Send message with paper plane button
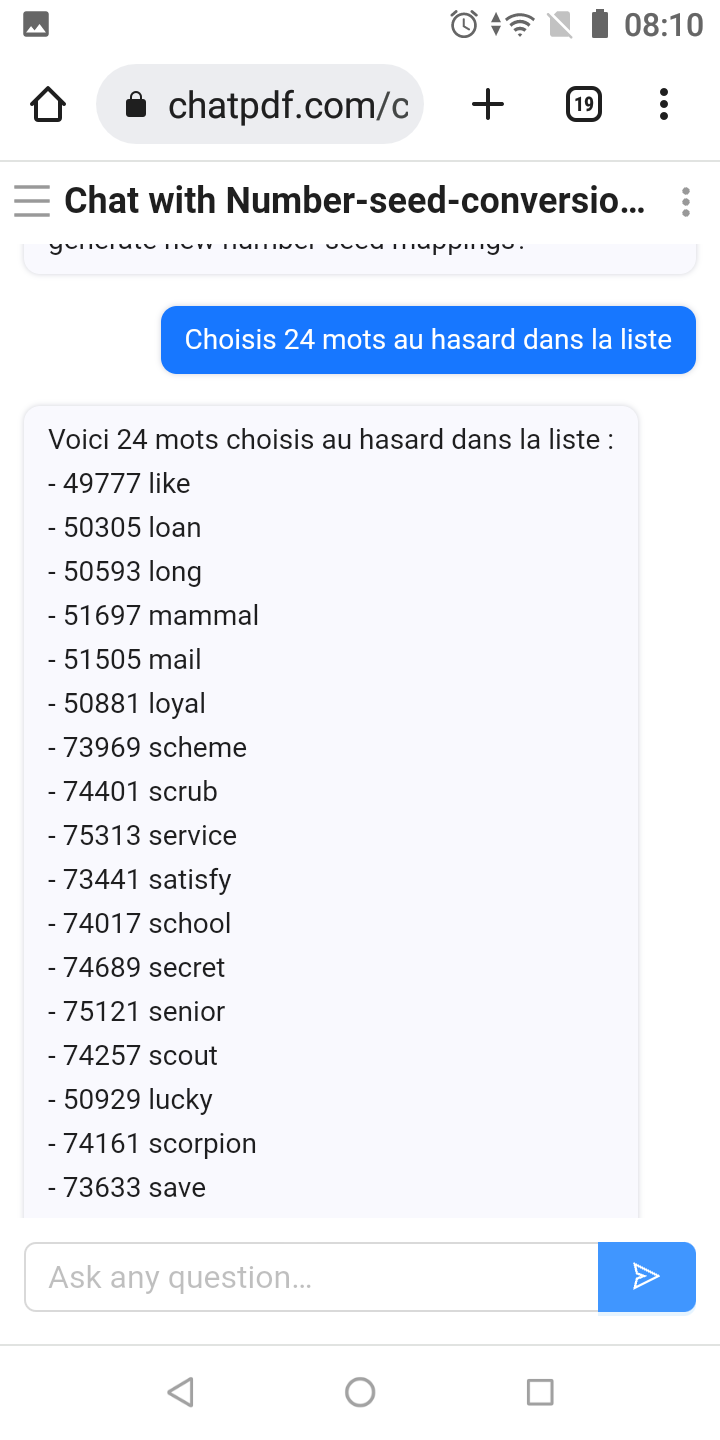Screen dimensions: 720x1440 click(647, 1276)
